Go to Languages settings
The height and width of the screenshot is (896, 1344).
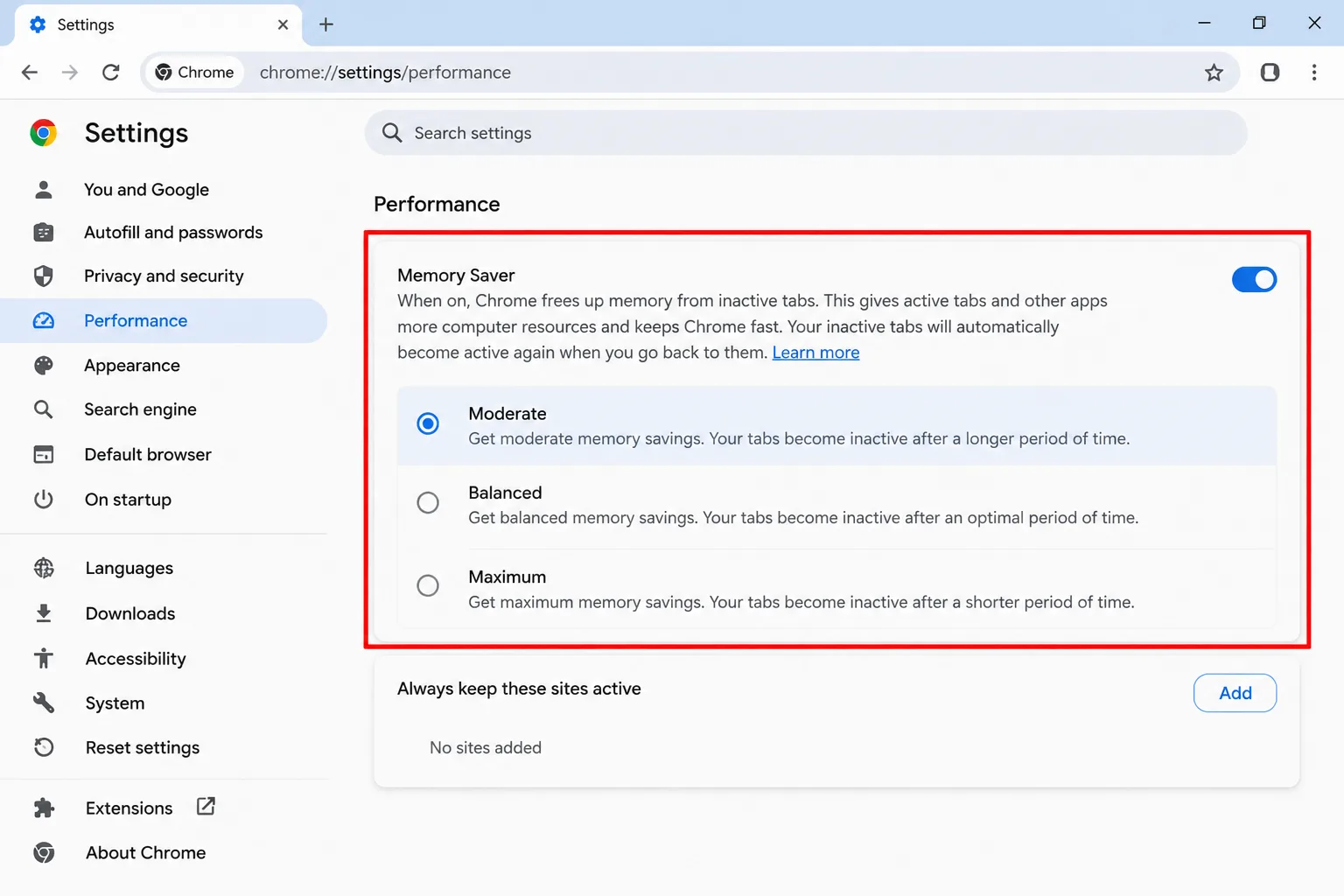pos(164,568)
